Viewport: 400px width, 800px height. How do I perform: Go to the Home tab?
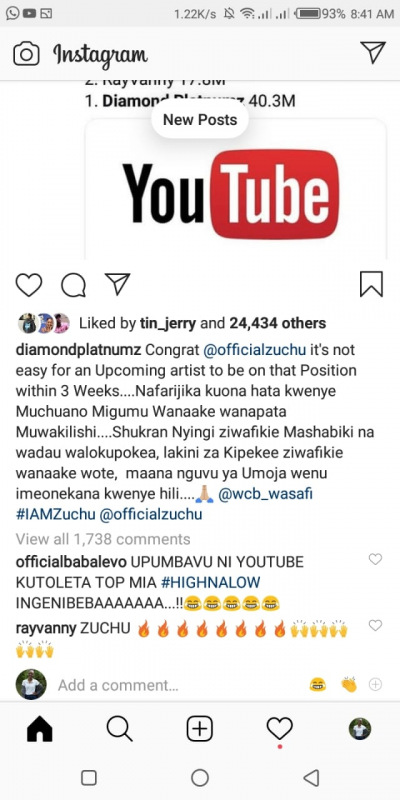(x=40, y=729)
